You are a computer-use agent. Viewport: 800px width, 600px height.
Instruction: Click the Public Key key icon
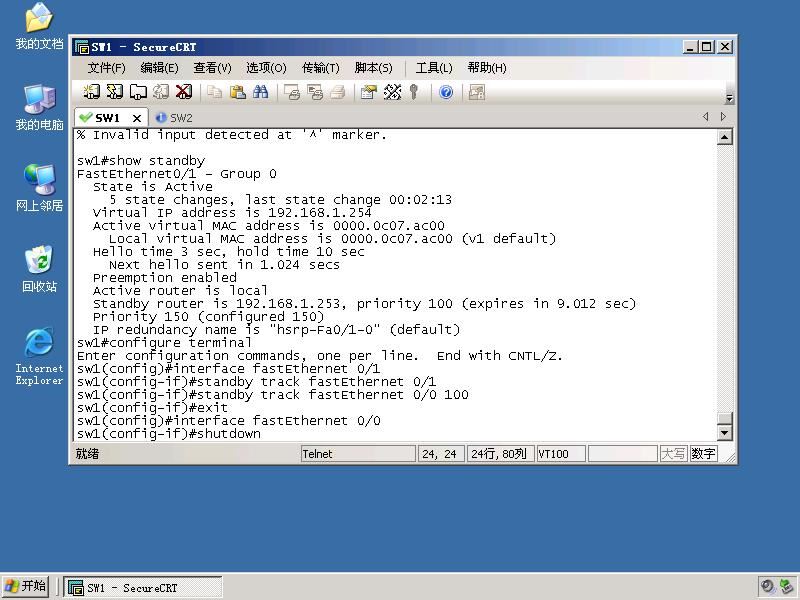coord(414,92)
